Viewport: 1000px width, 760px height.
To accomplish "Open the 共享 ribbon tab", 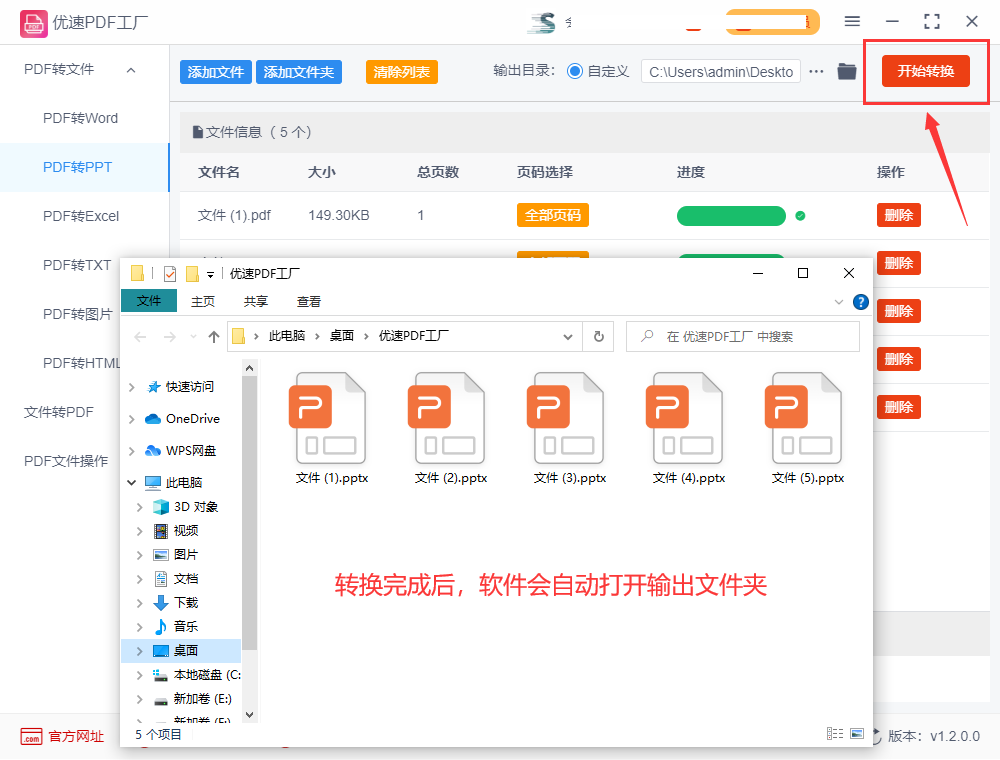I will (255, 302).
